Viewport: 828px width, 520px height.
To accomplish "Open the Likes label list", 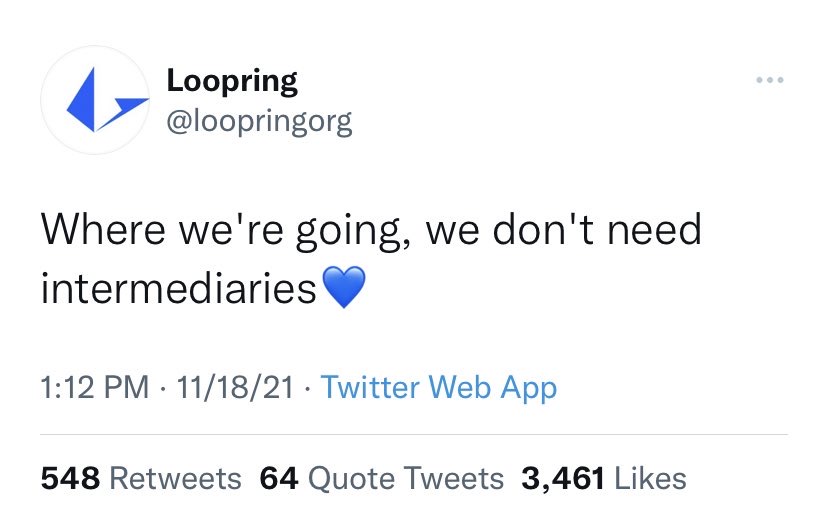I will coord(650,478).
